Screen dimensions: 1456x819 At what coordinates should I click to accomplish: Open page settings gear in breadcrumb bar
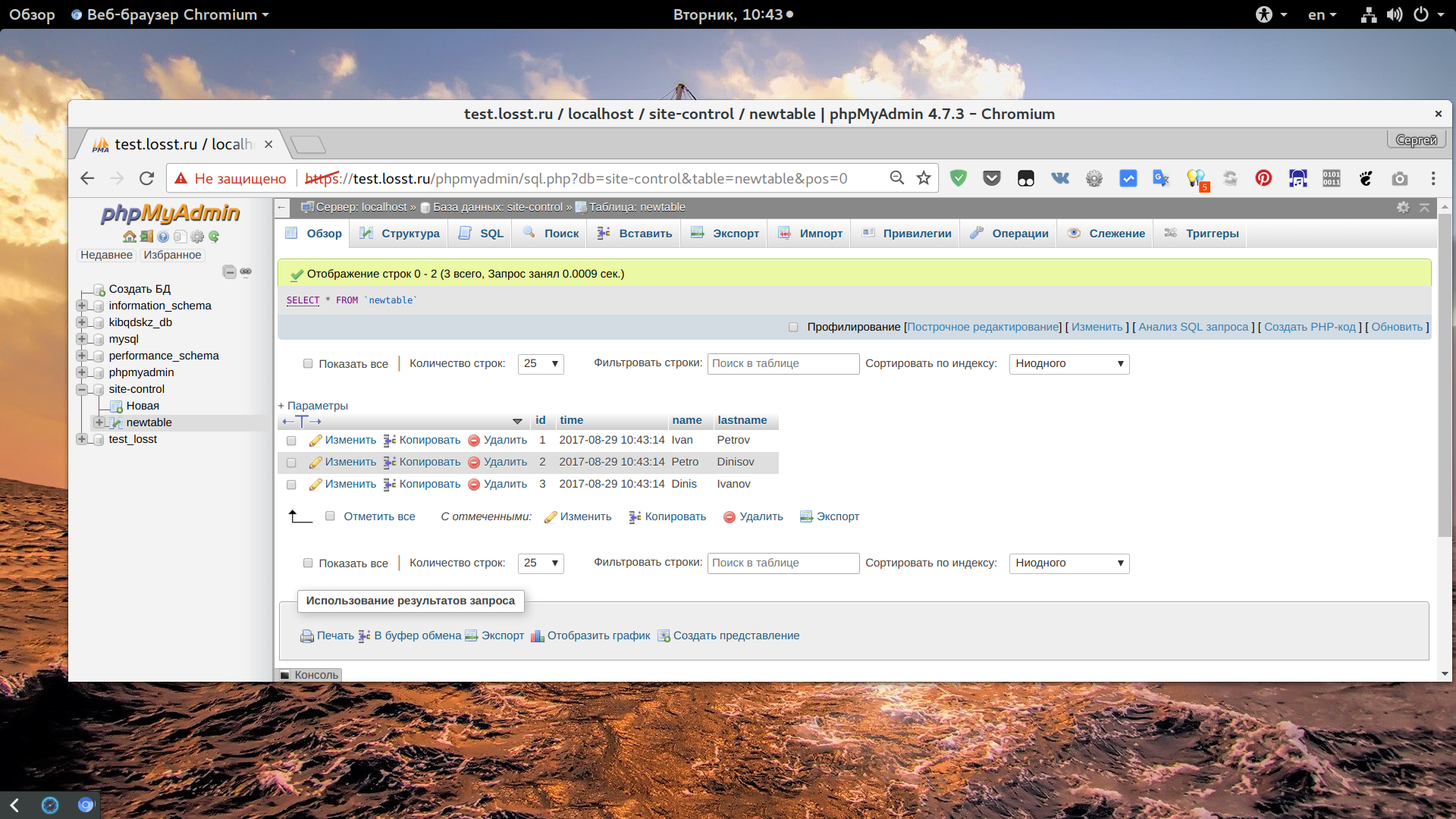tap(1403, 207)
